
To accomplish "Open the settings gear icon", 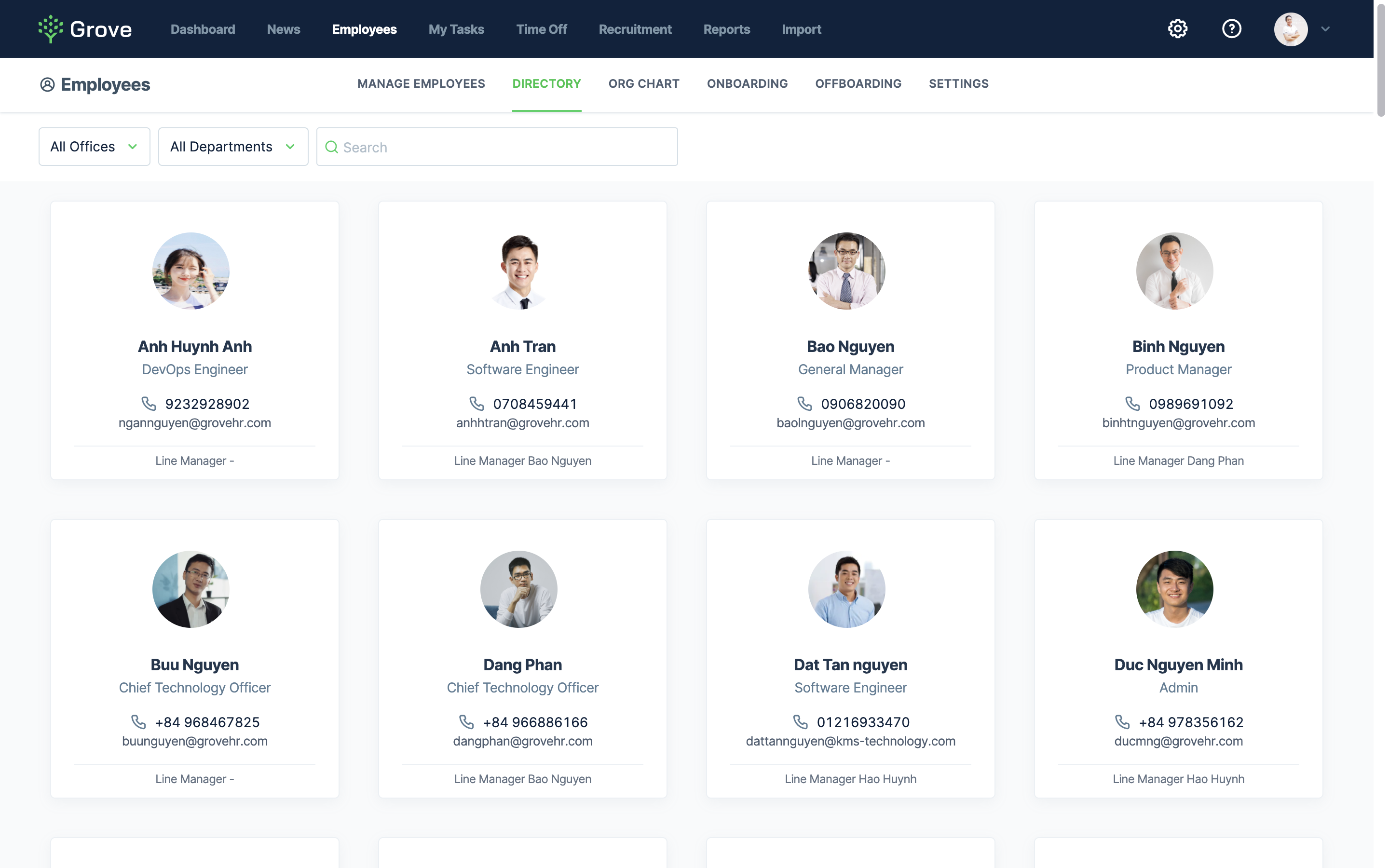I will click(x=1177, y=29).
